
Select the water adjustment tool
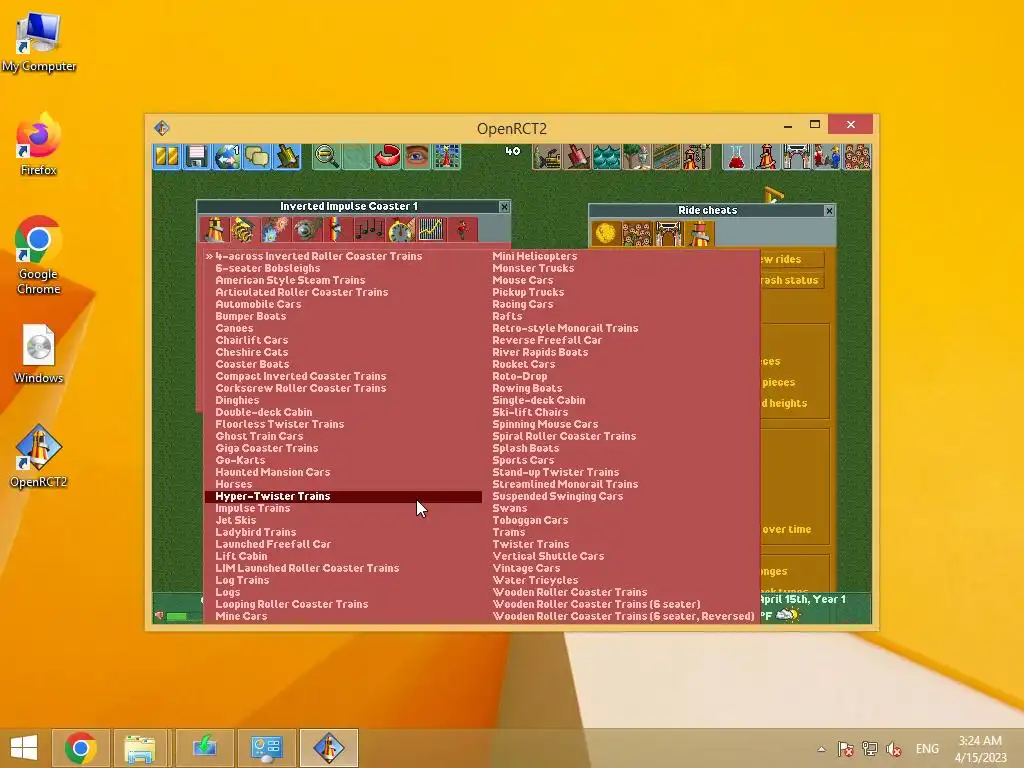[607, 157]
